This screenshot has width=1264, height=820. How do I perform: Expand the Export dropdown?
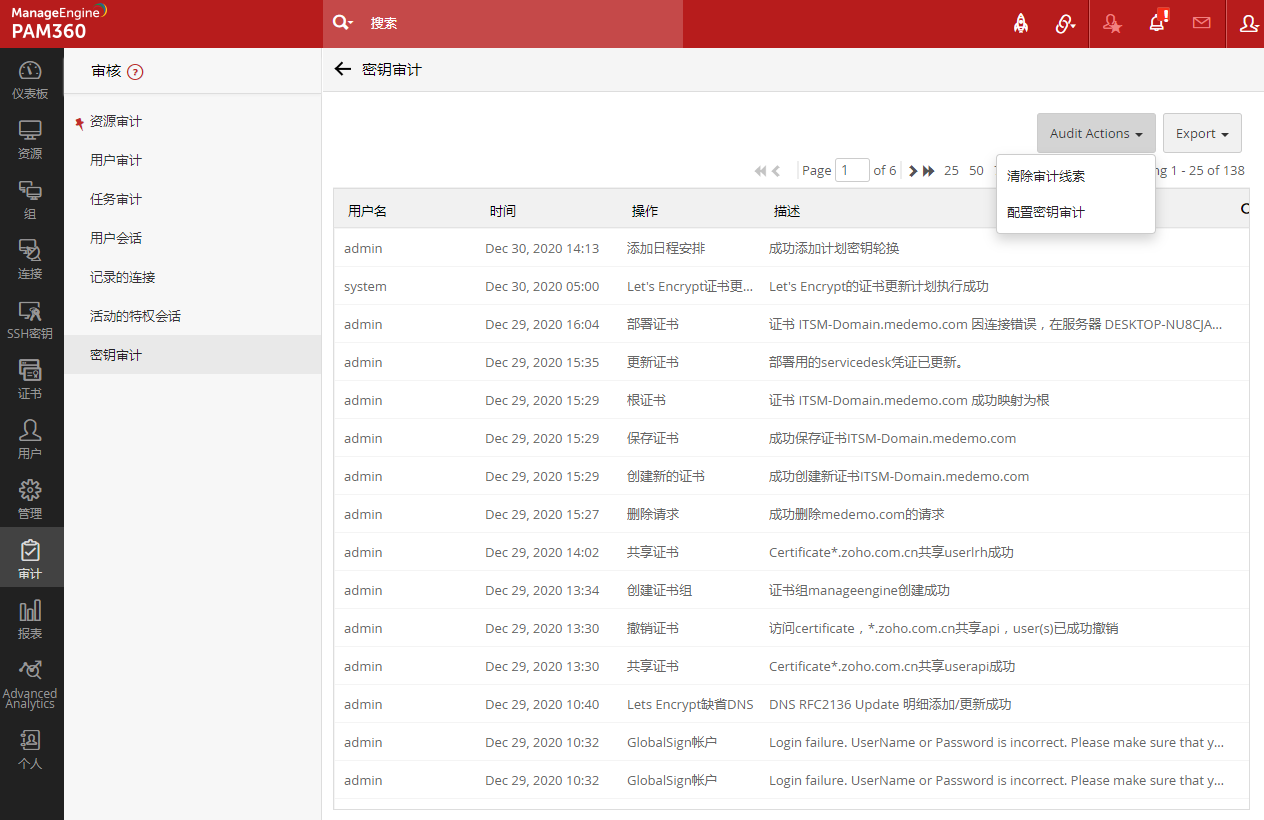1202,133
